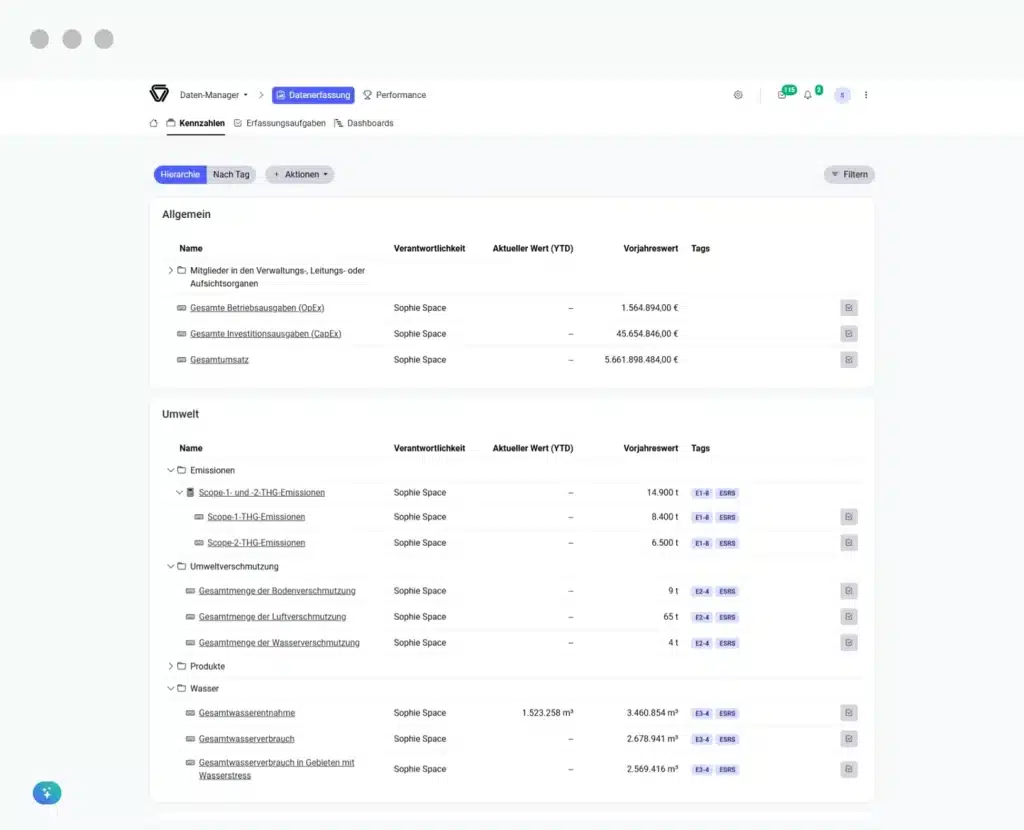Image resolution: width=1024 pixels, height=830 pixels.
Task: Open the settings gear icon
Action: point(738,95)
